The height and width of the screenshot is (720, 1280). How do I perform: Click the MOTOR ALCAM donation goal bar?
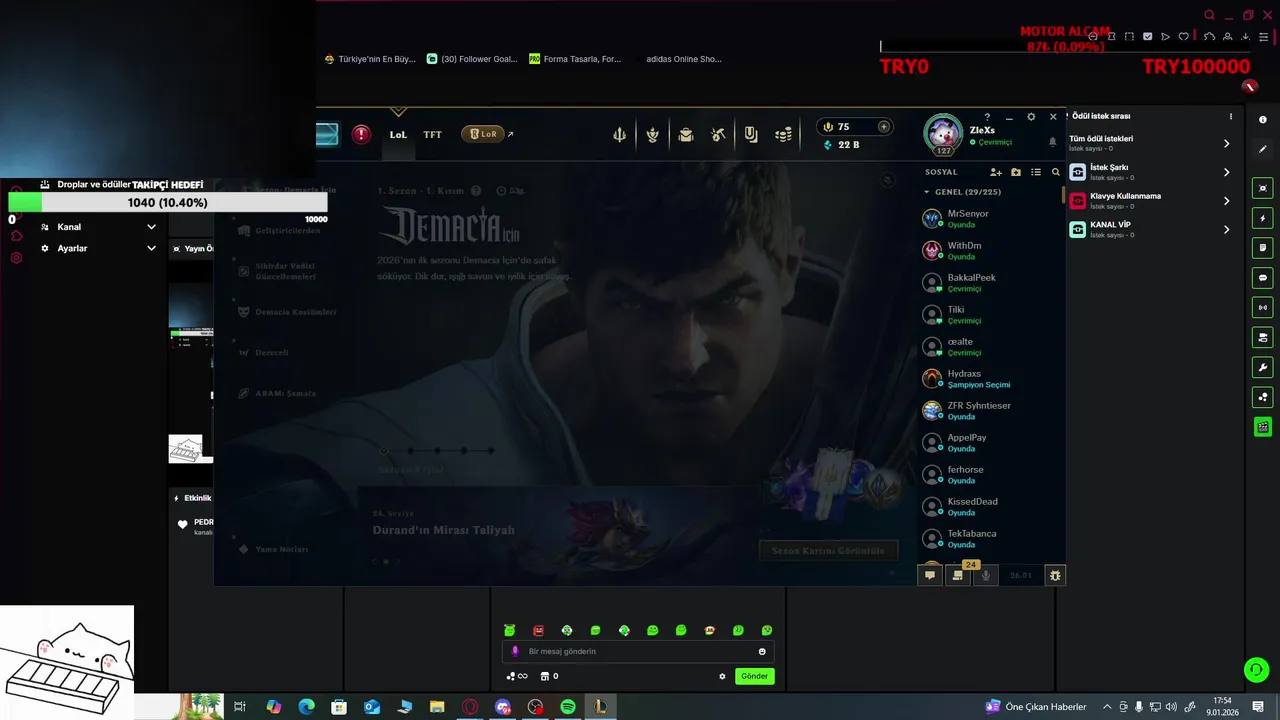tap(1065, 46)
